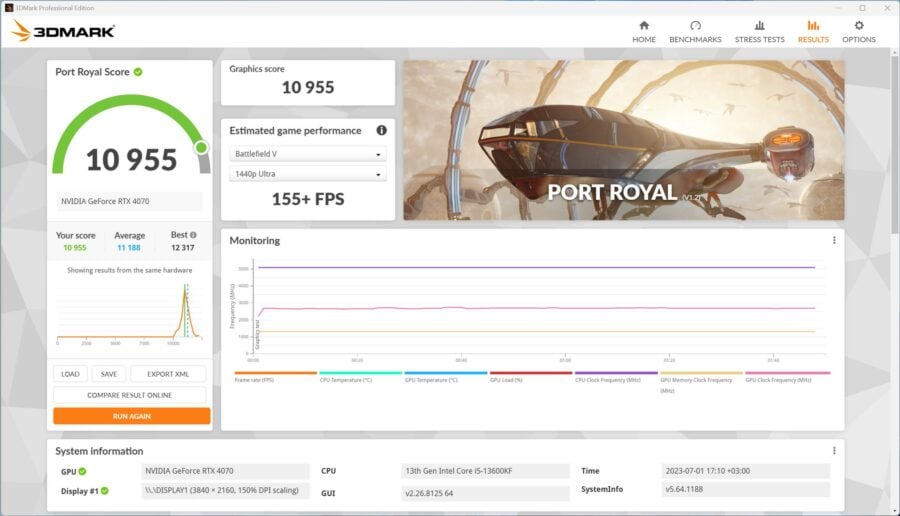900x516 pixels.
Task: Toggle CPU Temperature legend item
Action: pos(360,377)
